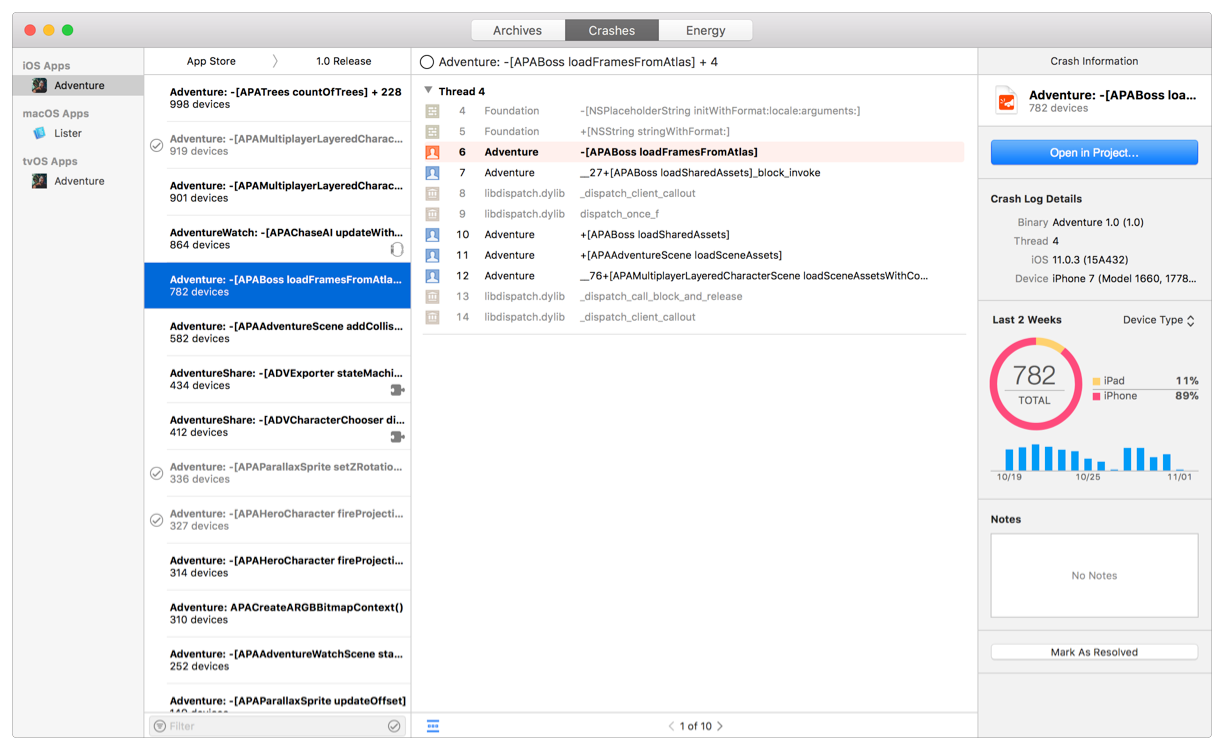Click the crash log file icon in Crash Information
The image size is (1224, 750).
(1006, 100)
